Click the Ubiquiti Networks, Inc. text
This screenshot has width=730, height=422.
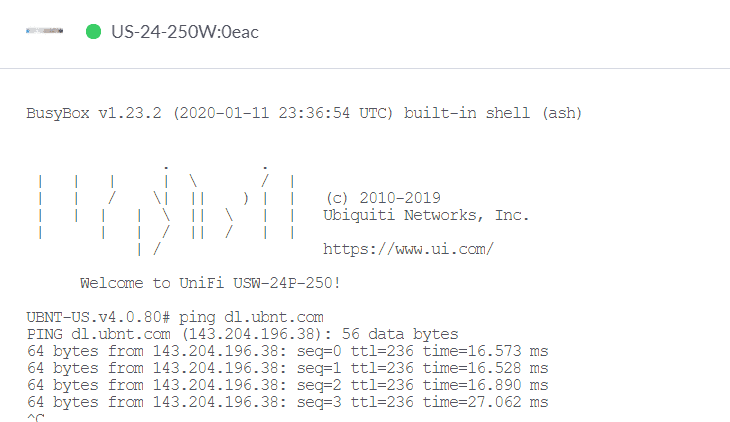(426, 215)
